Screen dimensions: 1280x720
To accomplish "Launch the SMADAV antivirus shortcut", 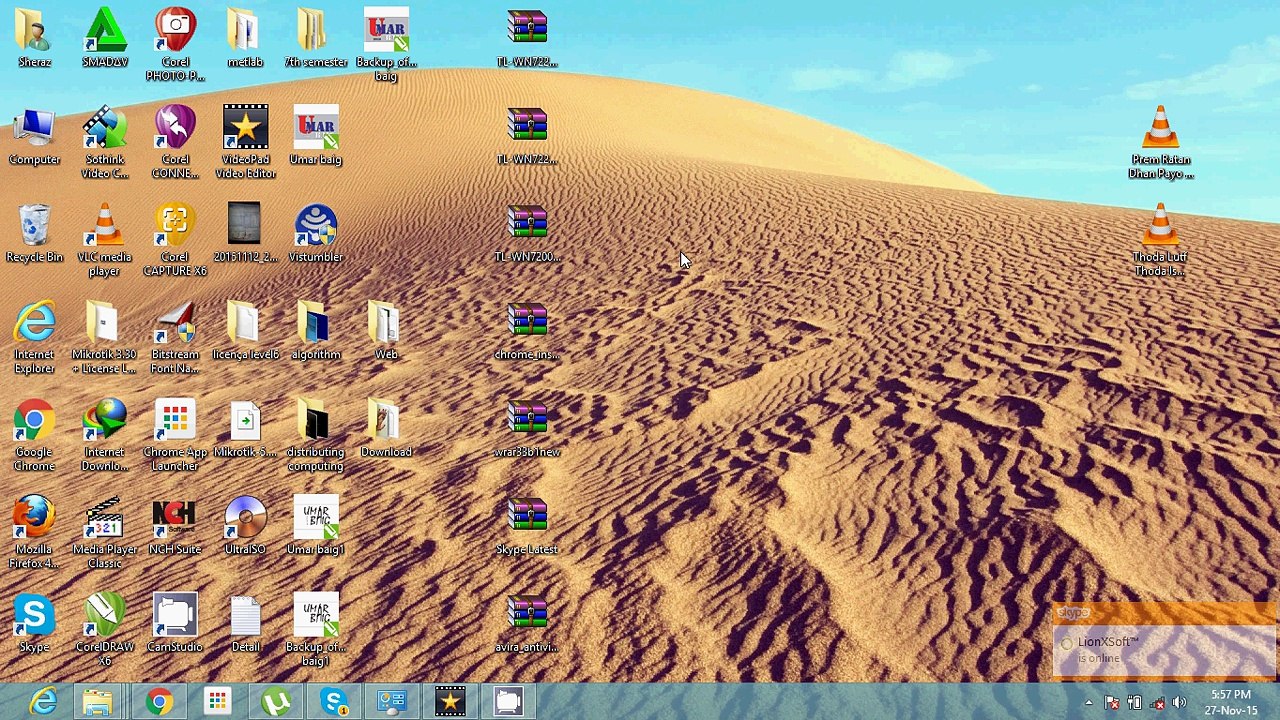I will coord(105,39).
